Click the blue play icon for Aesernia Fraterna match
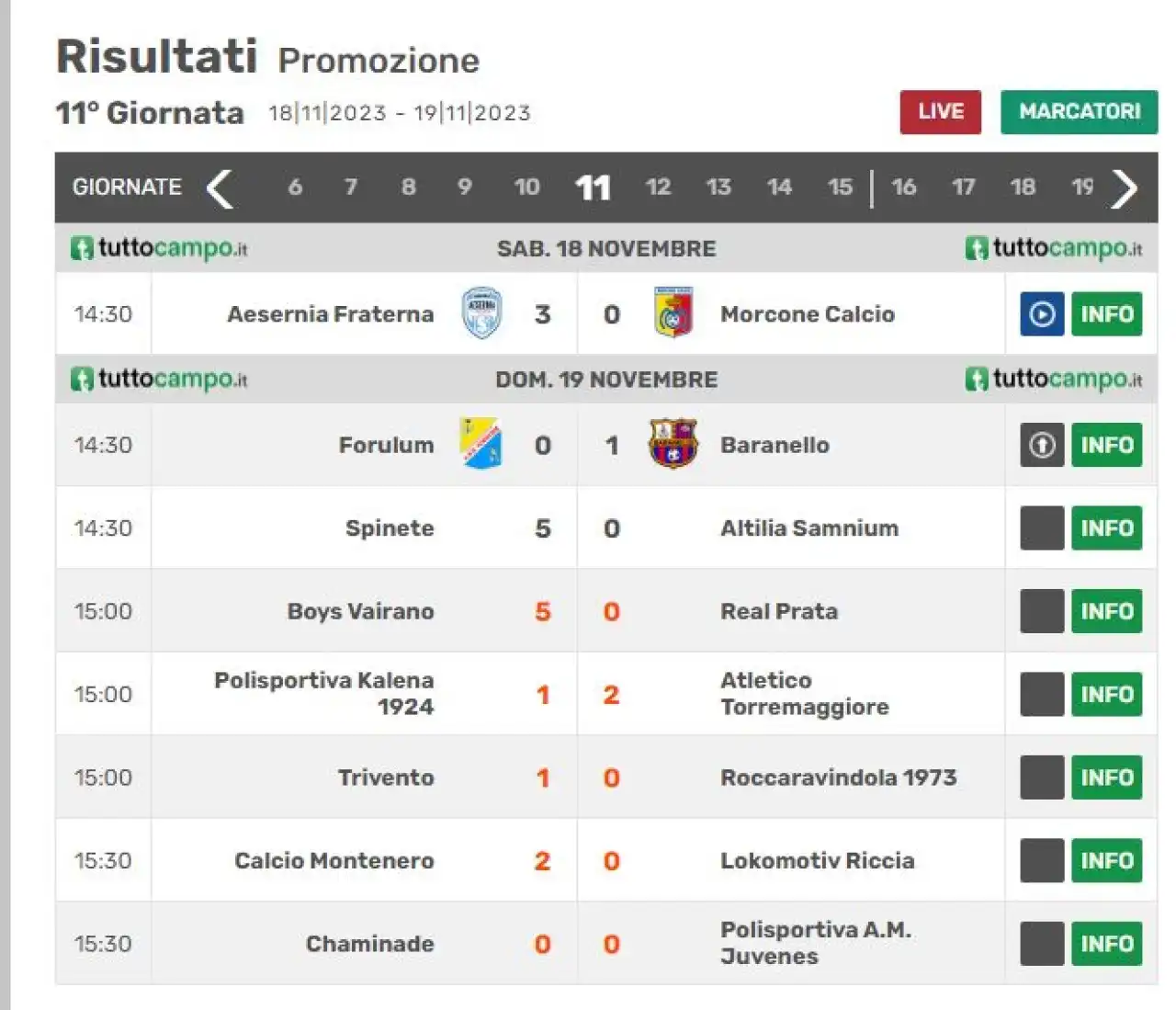 click(x=1042, y=314)
